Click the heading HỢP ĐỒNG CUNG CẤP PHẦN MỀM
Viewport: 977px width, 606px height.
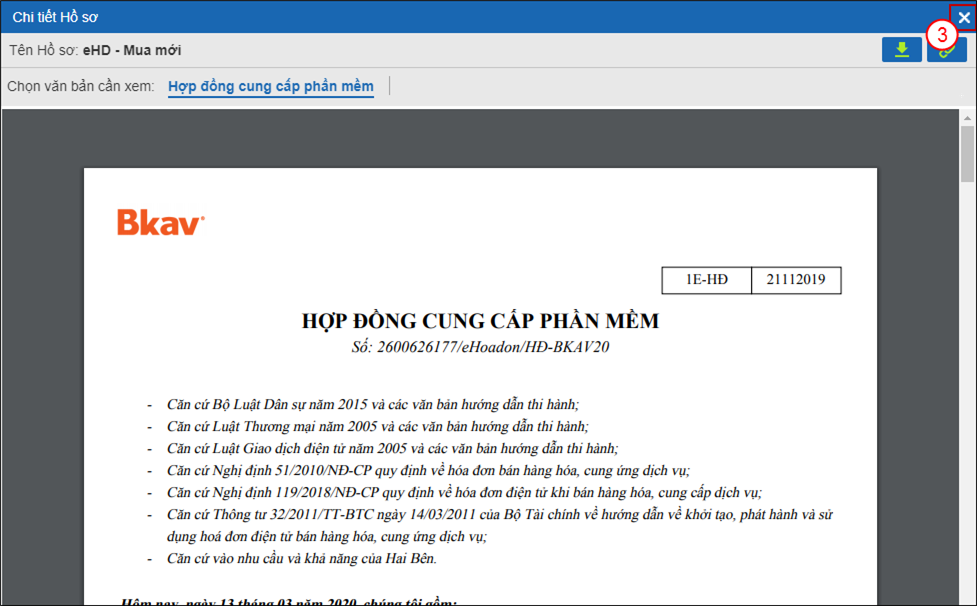click(x=480, y=321)
